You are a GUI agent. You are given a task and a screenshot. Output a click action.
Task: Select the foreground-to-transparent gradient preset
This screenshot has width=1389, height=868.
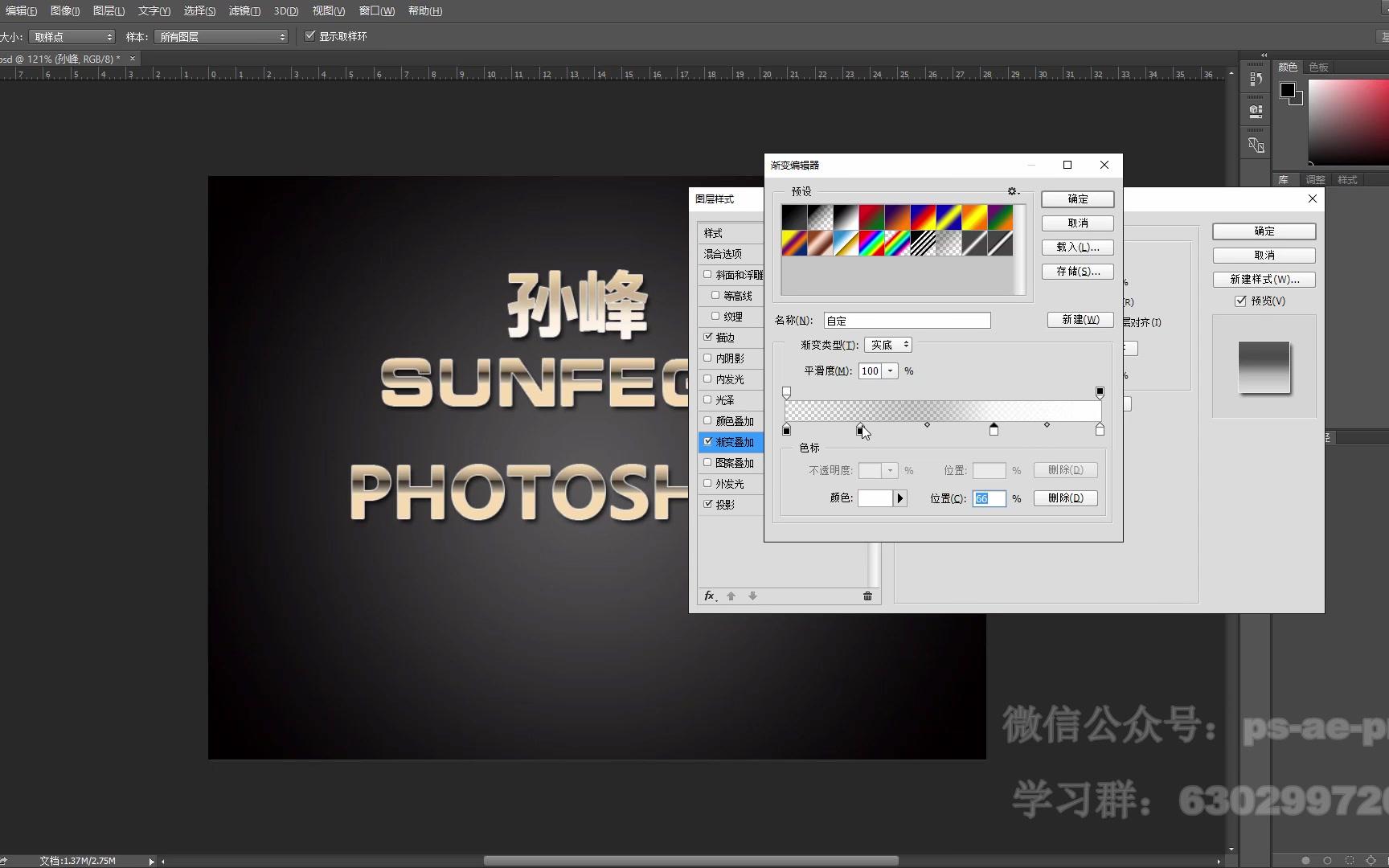pyautogui.click(x=820, y=217)
